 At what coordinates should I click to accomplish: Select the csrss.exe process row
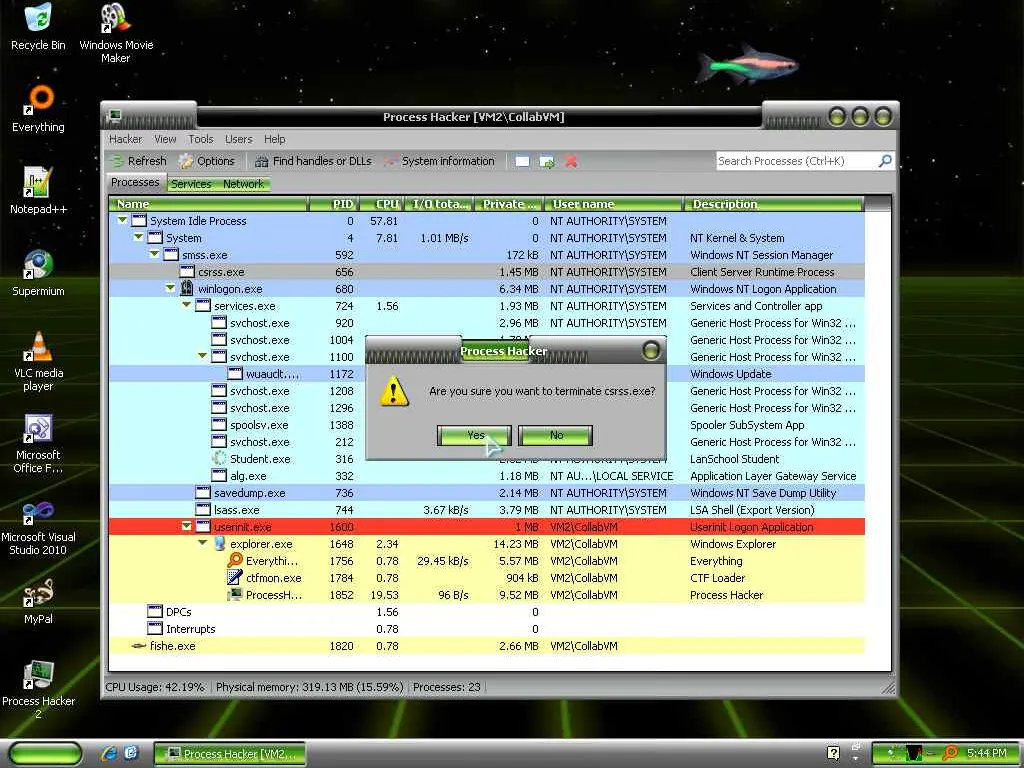click(x=487, y=272)
